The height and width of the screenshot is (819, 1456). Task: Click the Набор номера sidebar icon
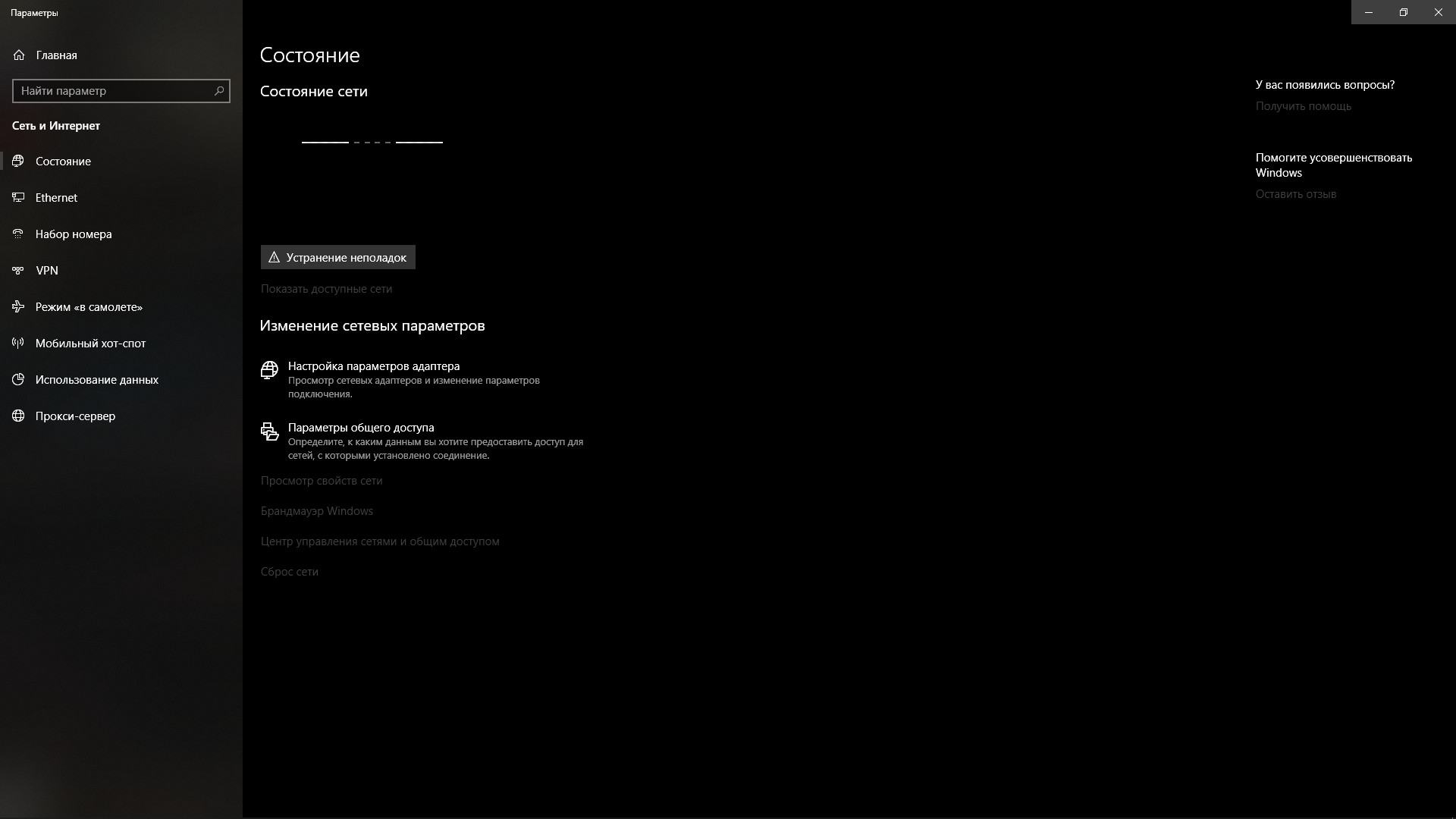[x=18, y=234]
